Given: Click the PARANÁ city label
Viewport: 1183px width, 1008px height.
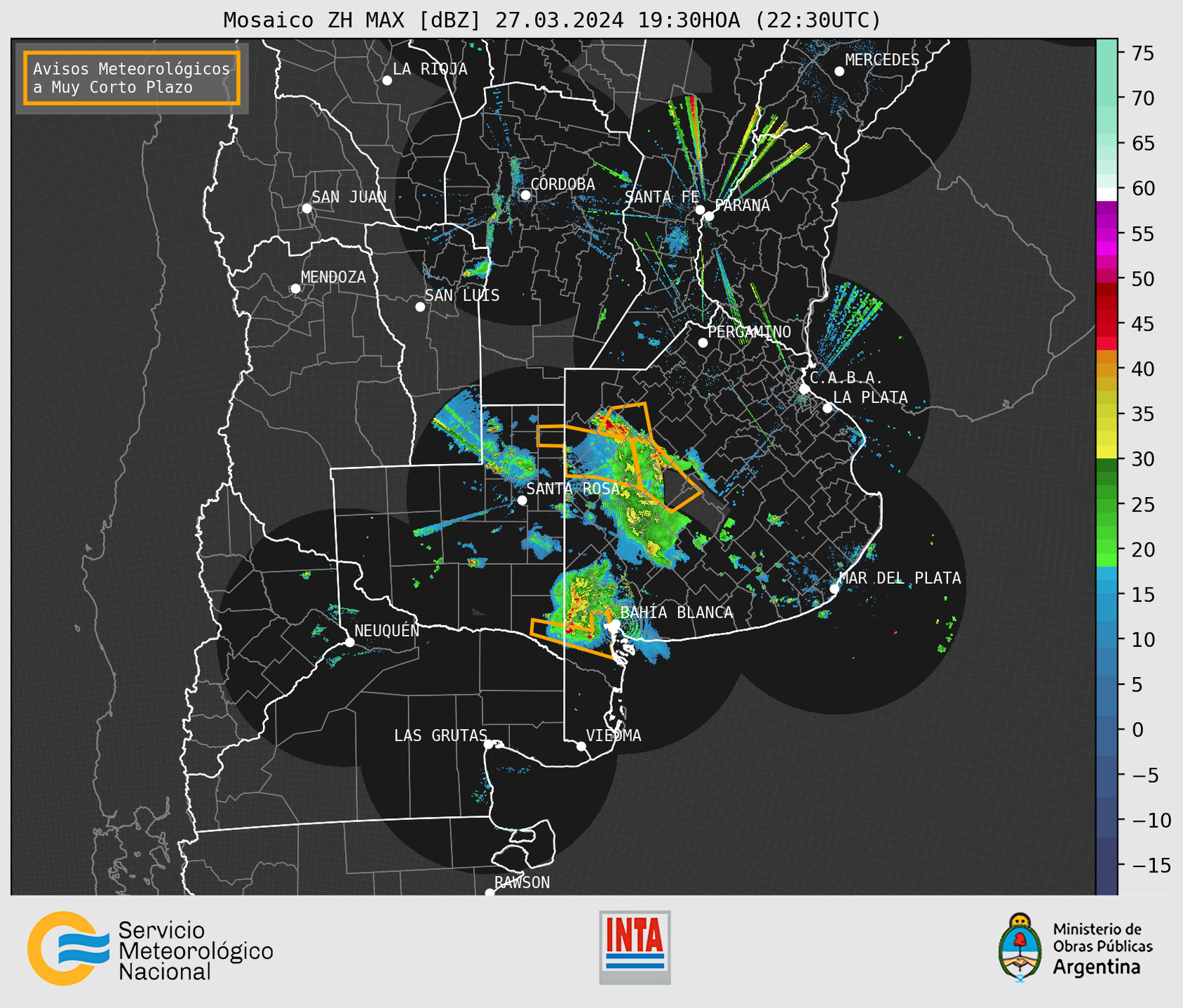Looking at the screenshot, I should tap(742, 205).
